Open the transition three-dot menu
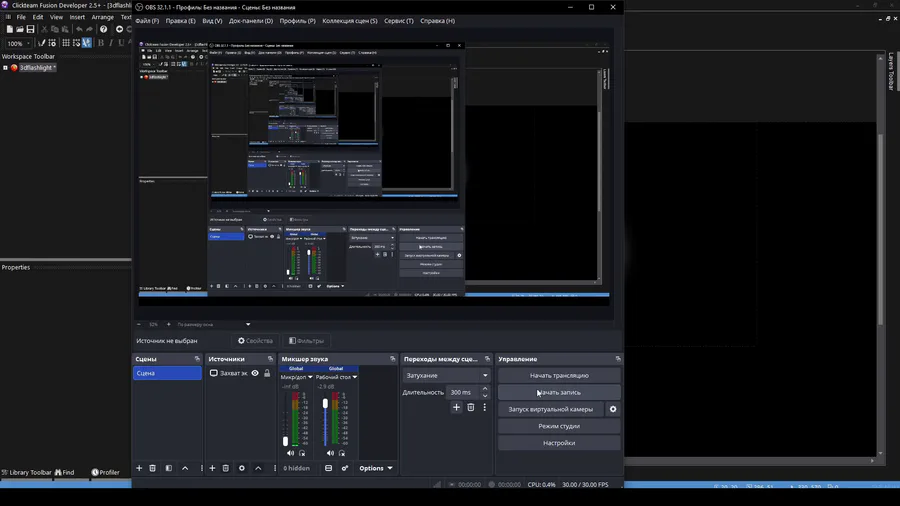This screenshot has height=506, width=900. 484,407
